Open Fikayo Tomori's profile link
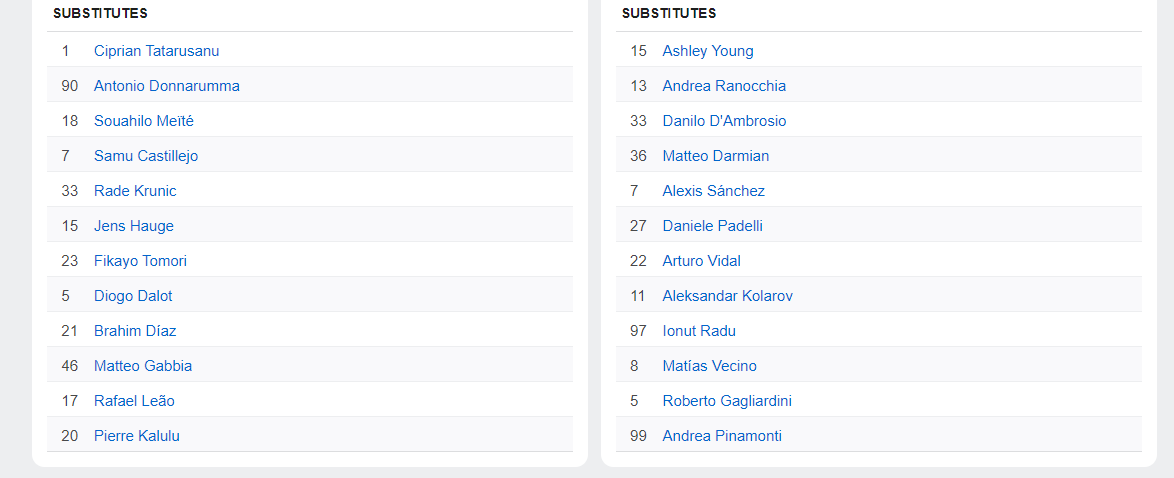The width and height of the screenshot is (1174, 478). click(140, 261)
